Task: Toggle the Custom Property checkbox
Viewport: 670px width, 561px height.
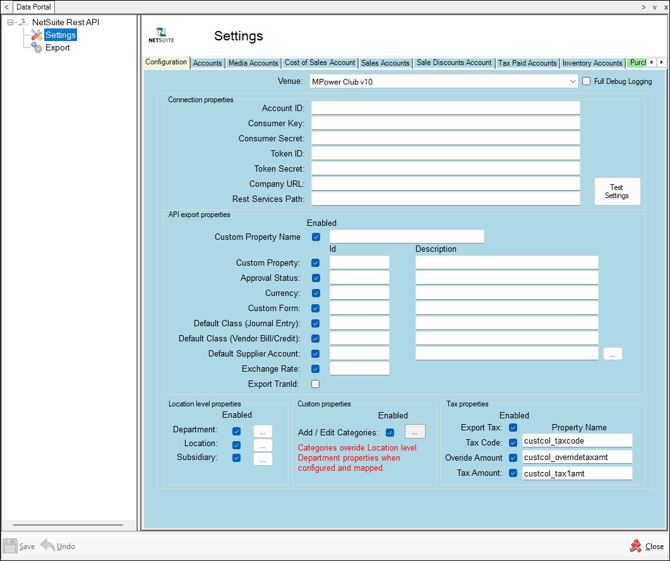Action: (316, 263)
